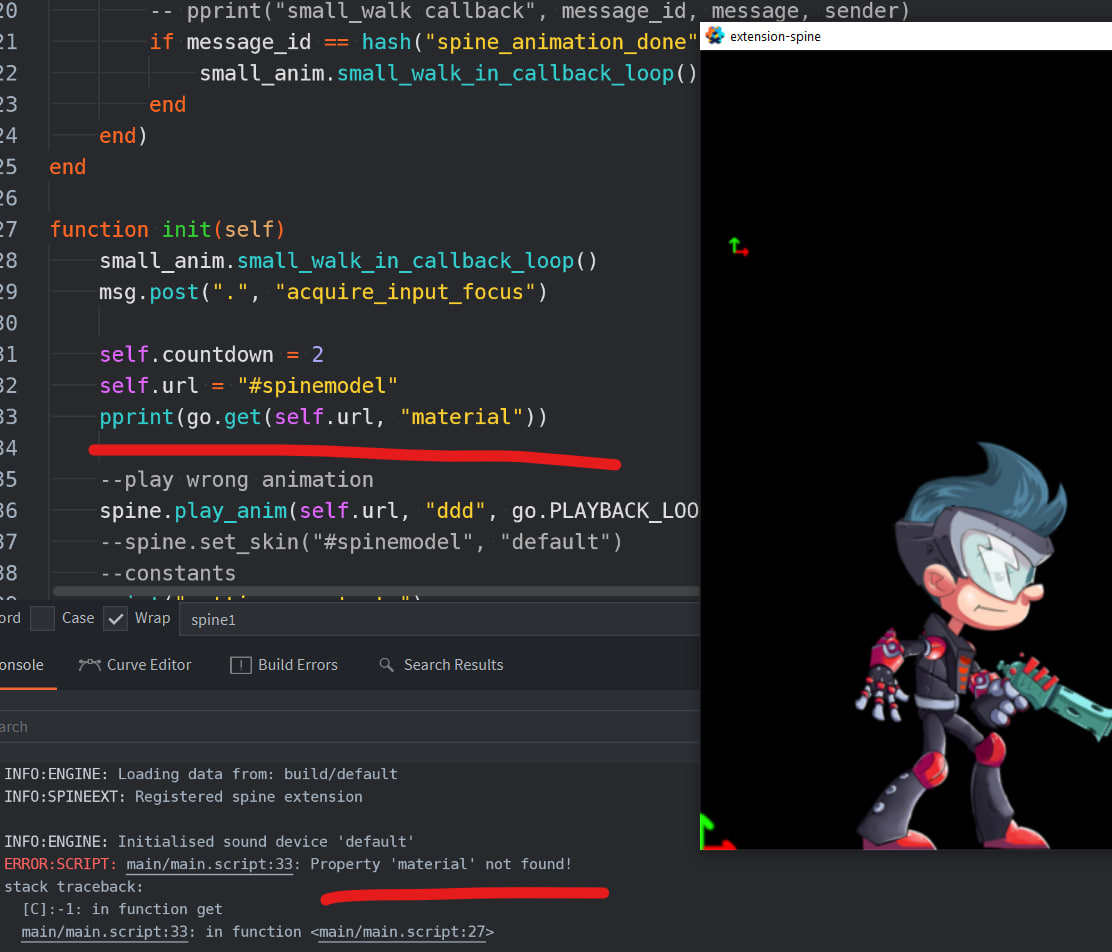Click 'Loading data from: build/default' line

tap(201, 774)
